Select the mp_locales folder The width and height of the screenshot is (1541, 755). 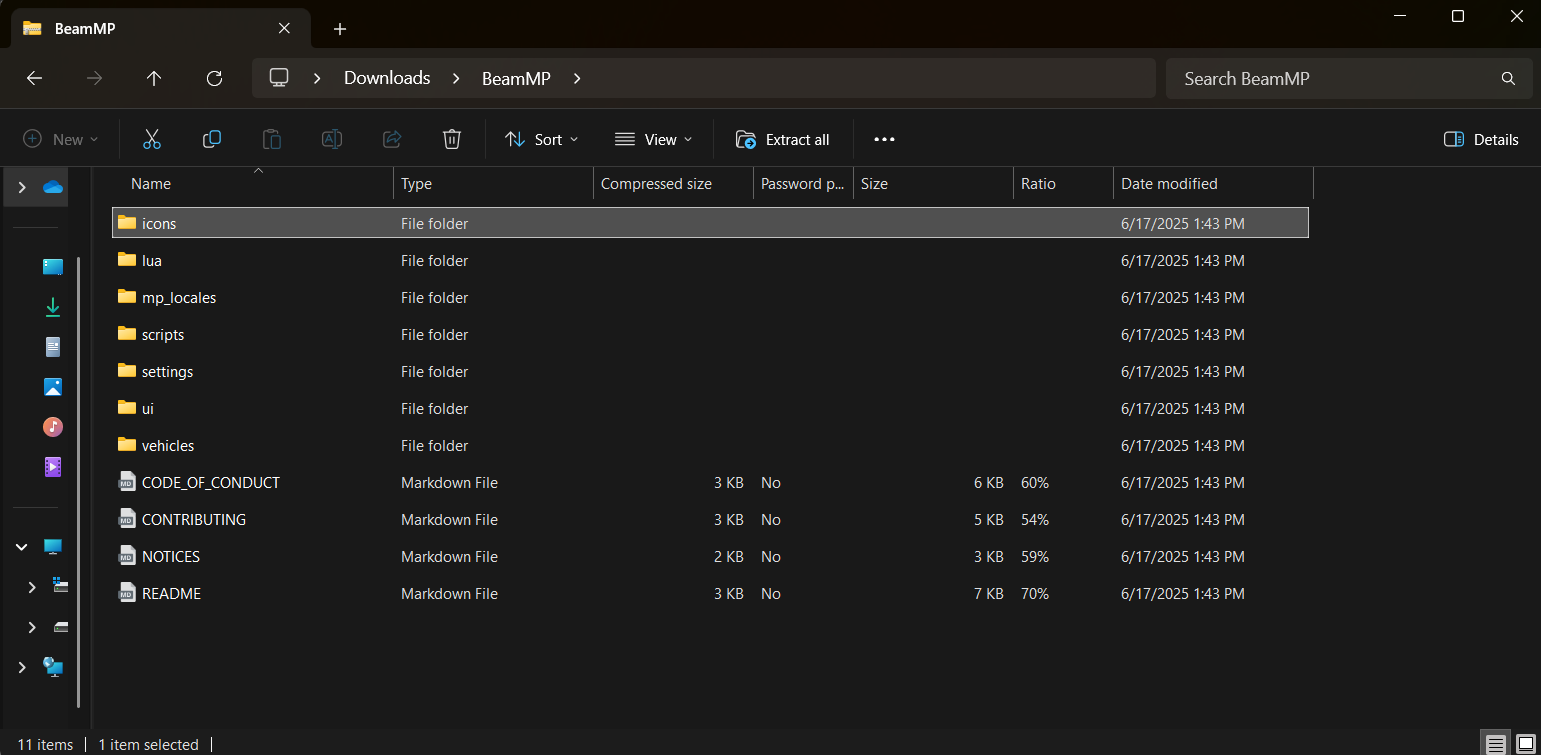coord(710,297)
